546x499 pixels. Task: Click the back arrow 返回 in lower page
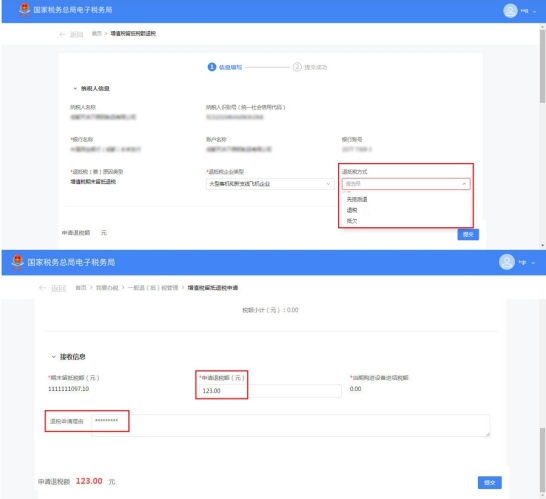click(52, 288)
